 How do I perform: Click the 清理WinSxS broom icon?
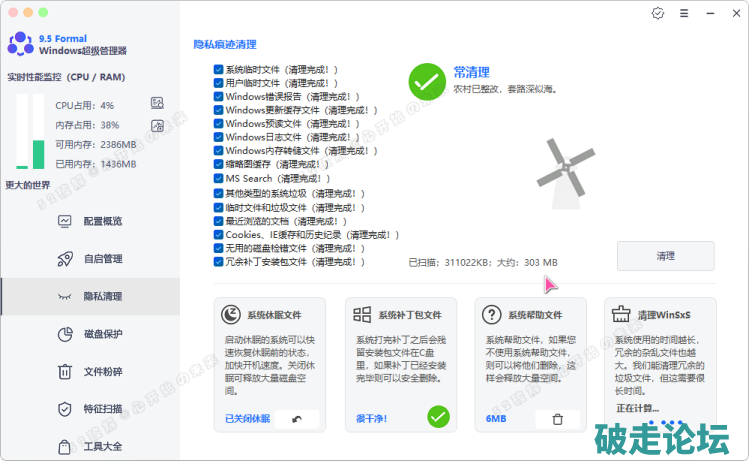coord(620,314)
